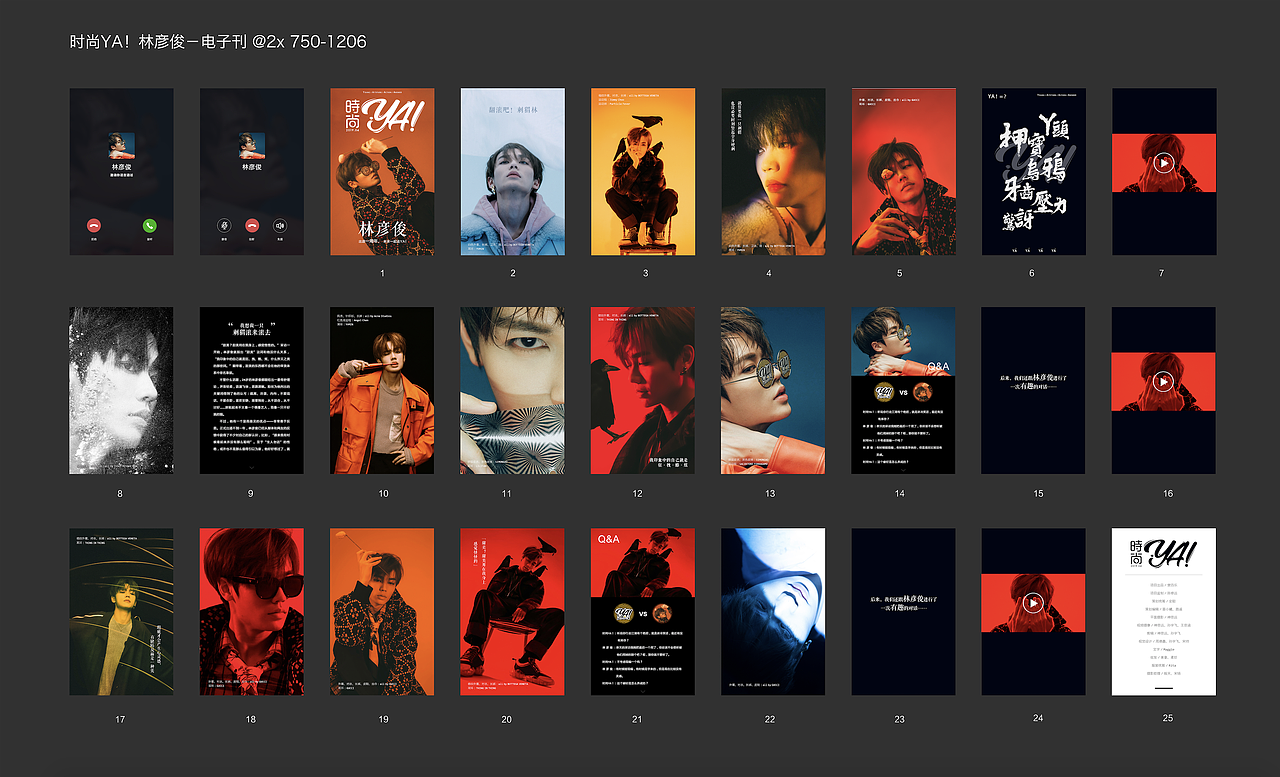Click the play button on screen 16

pyautogui.click(x=1163, y=381)
